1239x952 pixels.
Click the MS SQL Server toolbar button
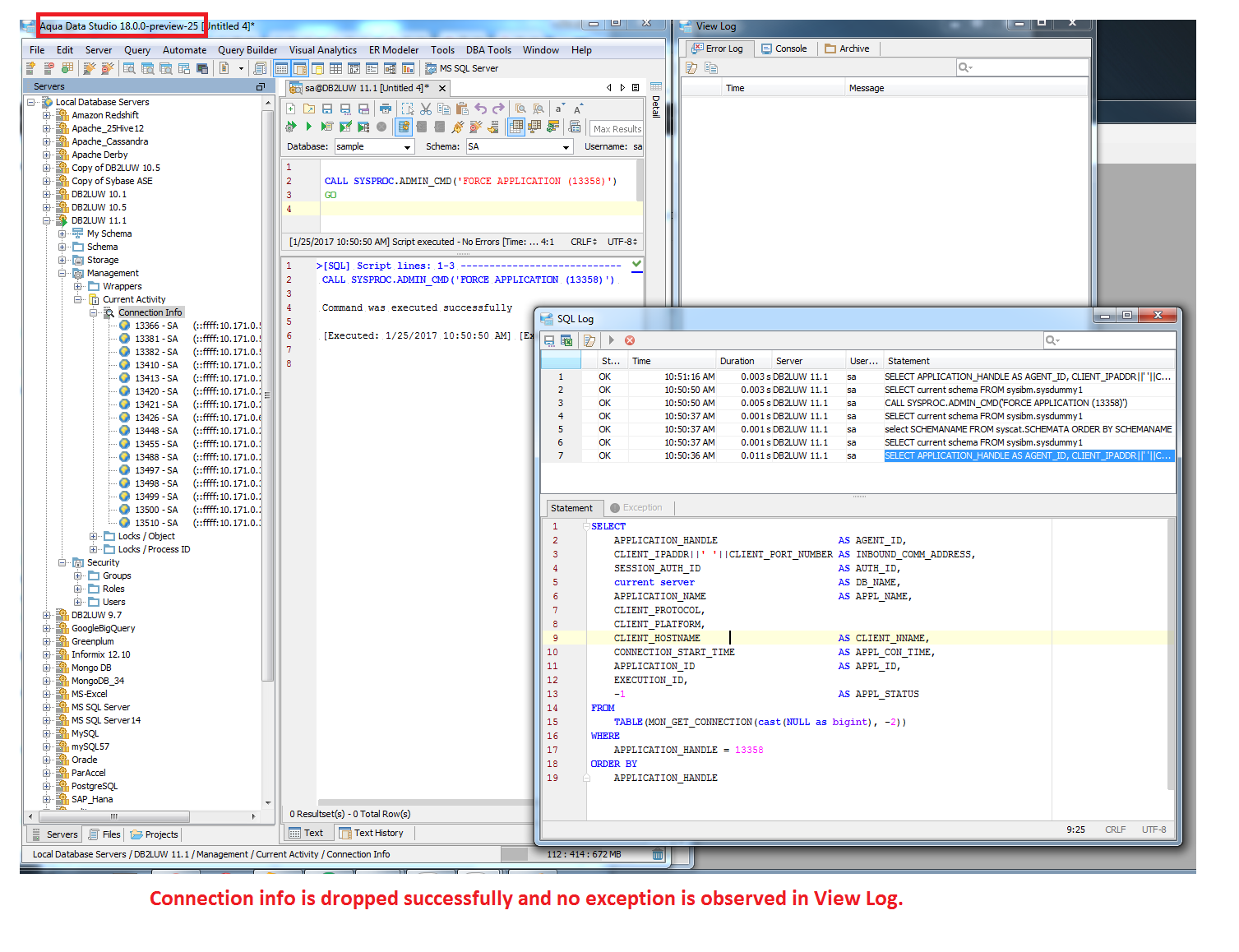pos(462,68)
